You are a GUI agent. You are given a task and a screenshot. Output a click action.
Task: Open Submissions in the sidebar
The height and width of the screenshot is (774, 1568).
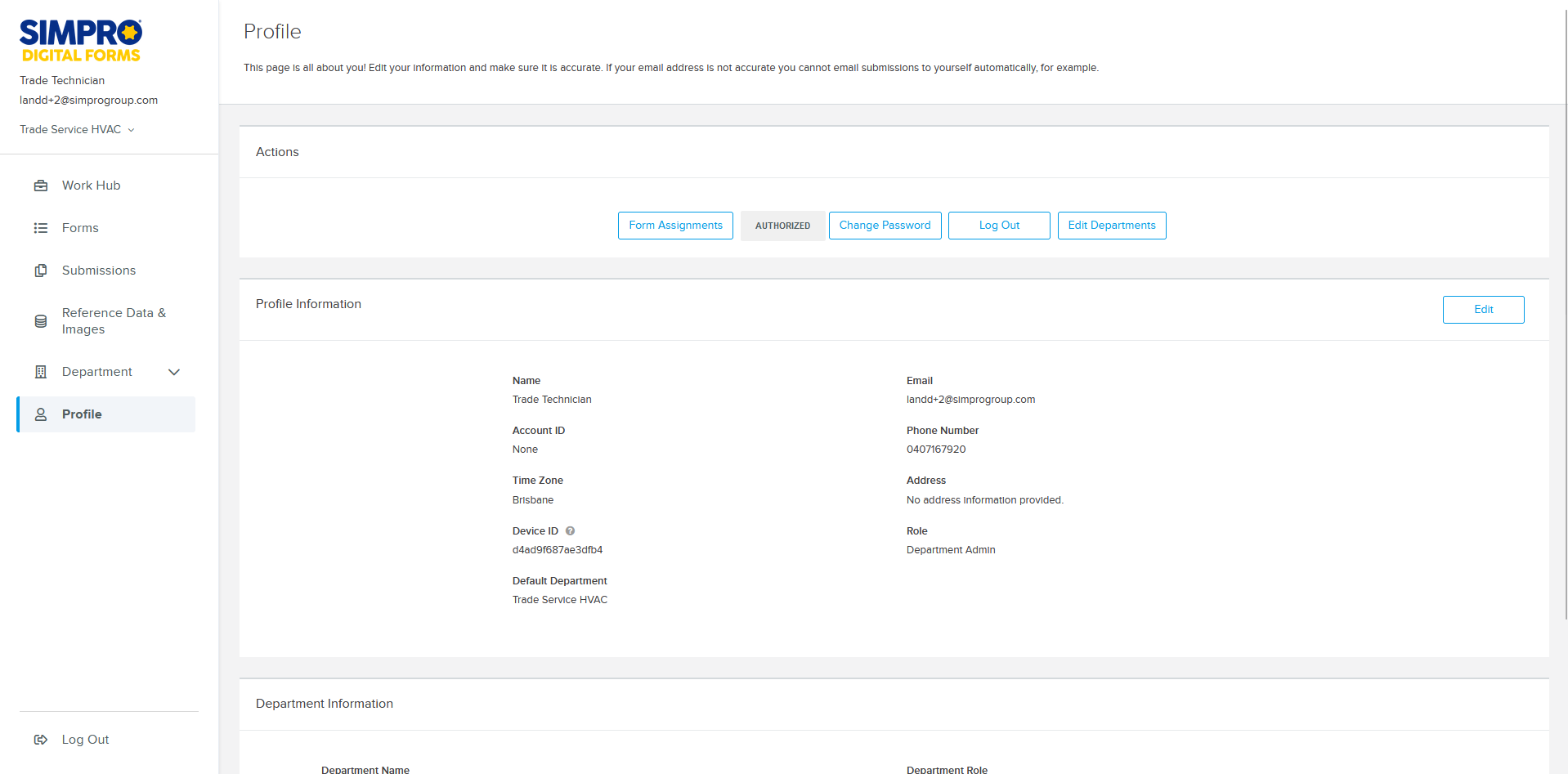pos(106,271)
